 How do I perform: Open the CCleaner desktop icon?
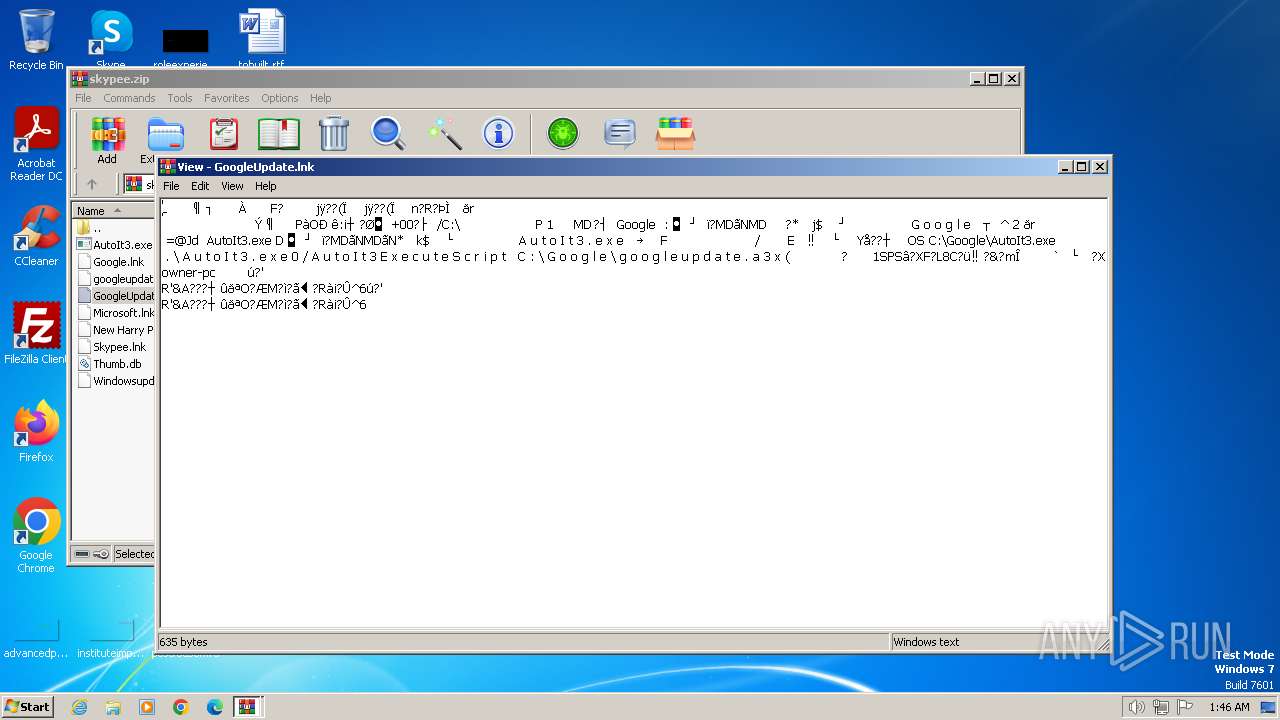click(x=36, y=236)
